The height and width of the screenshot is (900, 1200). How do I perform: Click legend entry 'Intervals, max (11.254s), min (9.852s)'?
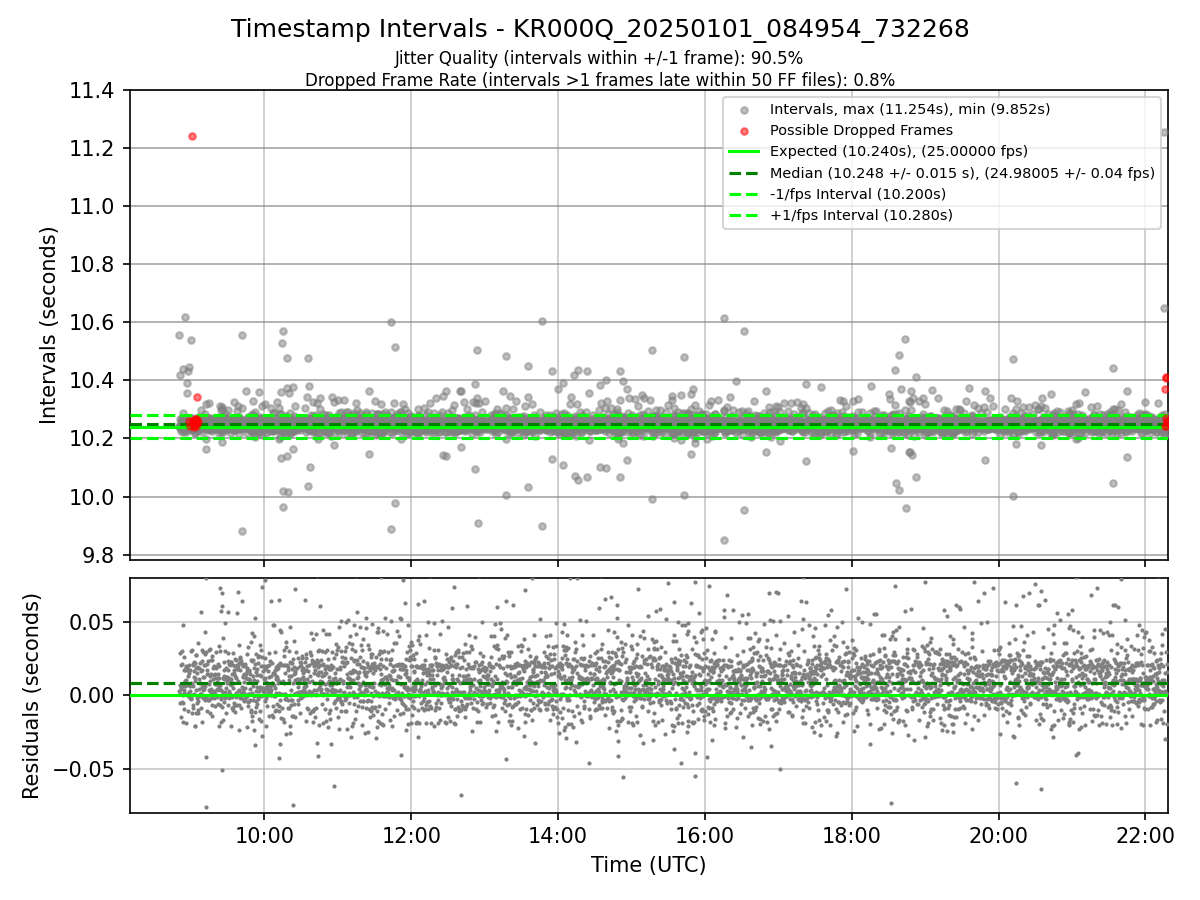[x=909, y=109]
